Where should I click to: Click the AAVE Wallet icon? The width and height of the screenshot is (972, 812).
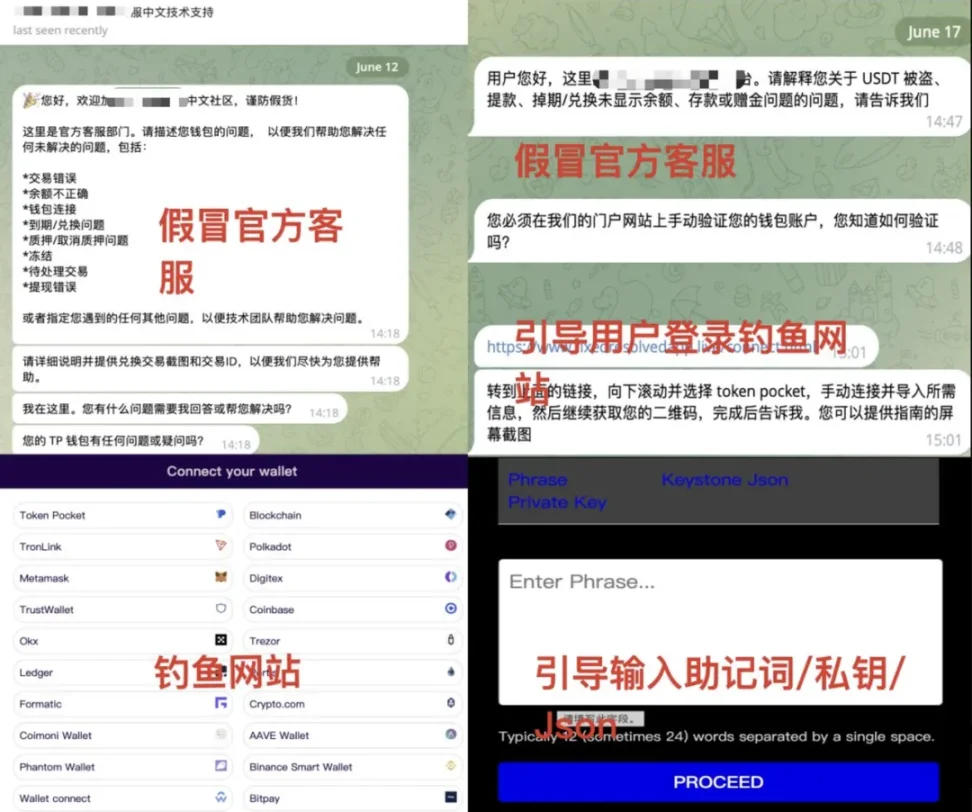451,735
